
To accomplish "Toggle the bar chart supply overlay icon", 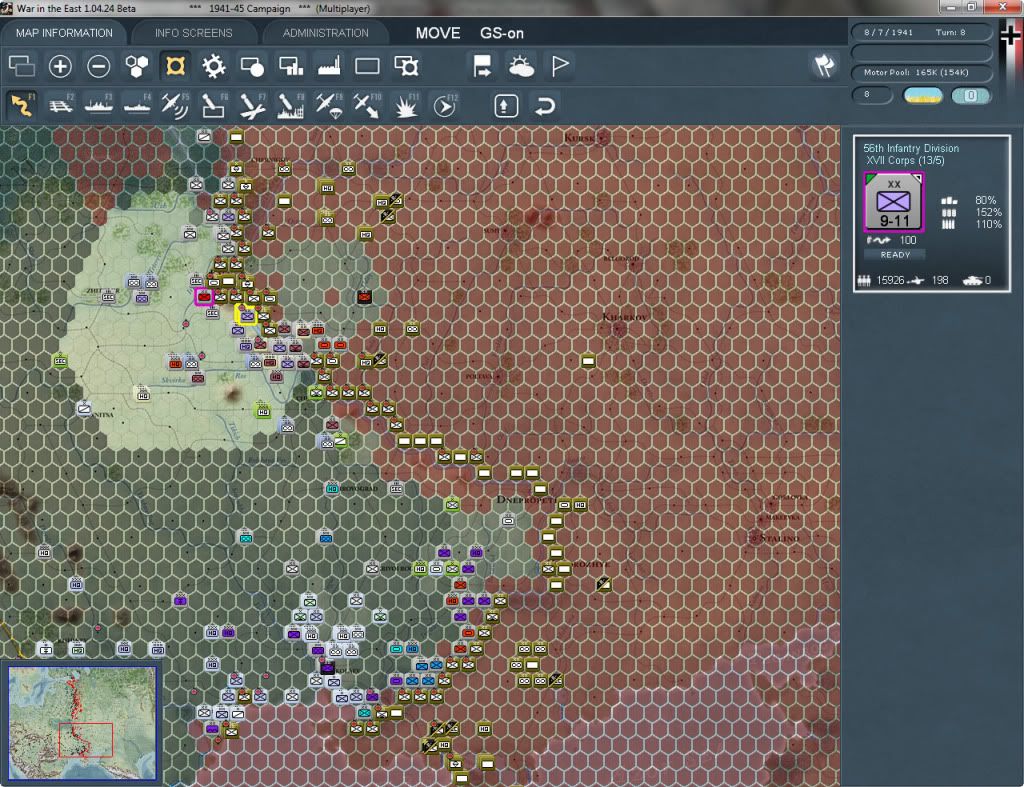I will pos(291,66).
